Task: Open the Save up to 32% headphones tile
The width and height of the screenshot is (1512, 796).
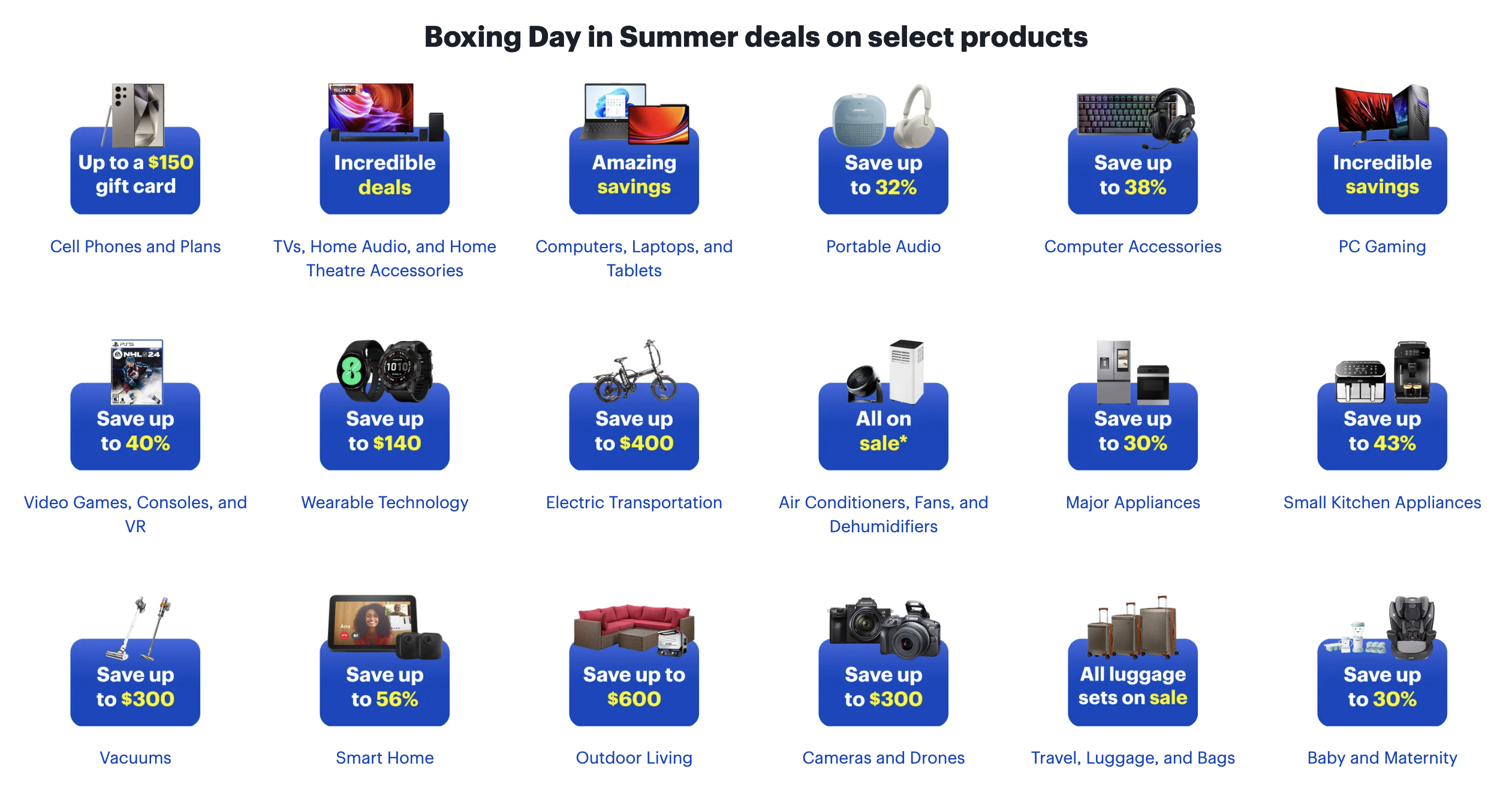Action: click(x=884, y=149)
